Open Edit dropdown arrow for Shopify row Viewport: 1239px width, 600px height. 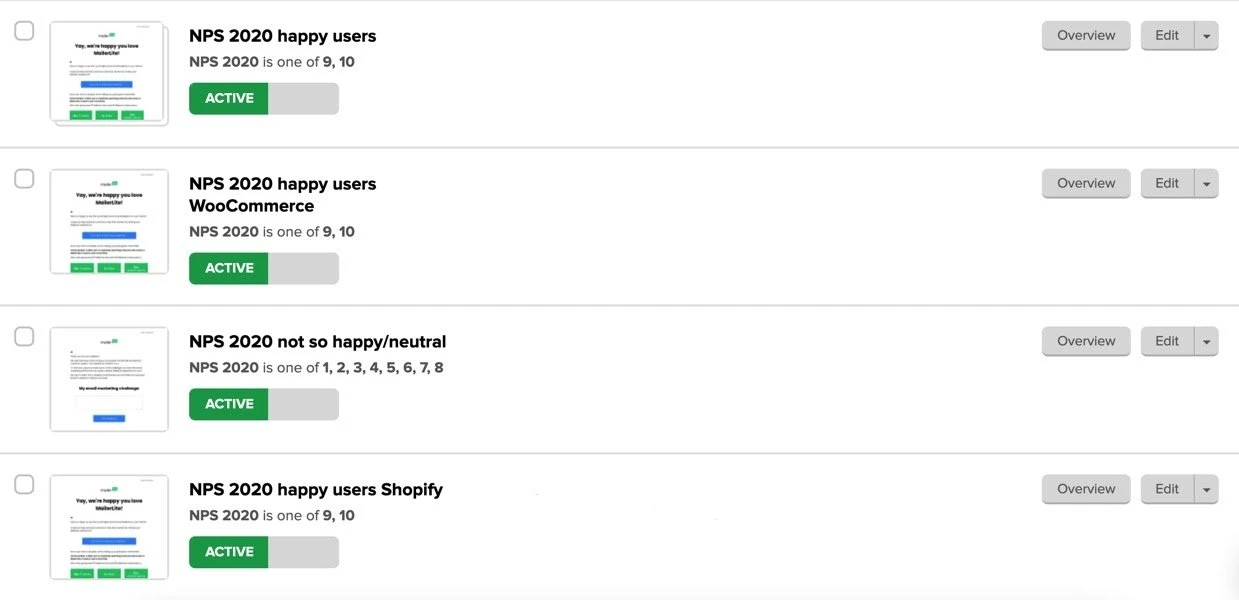(x=1206, y=490)
